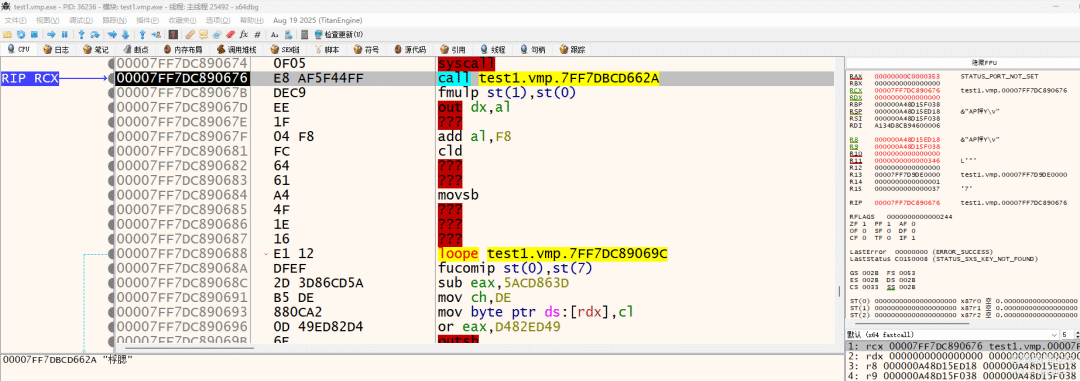Open the 帮助(H) menu
The width and height of the screenshot is (1080, 381).
(x=251, y=20)
